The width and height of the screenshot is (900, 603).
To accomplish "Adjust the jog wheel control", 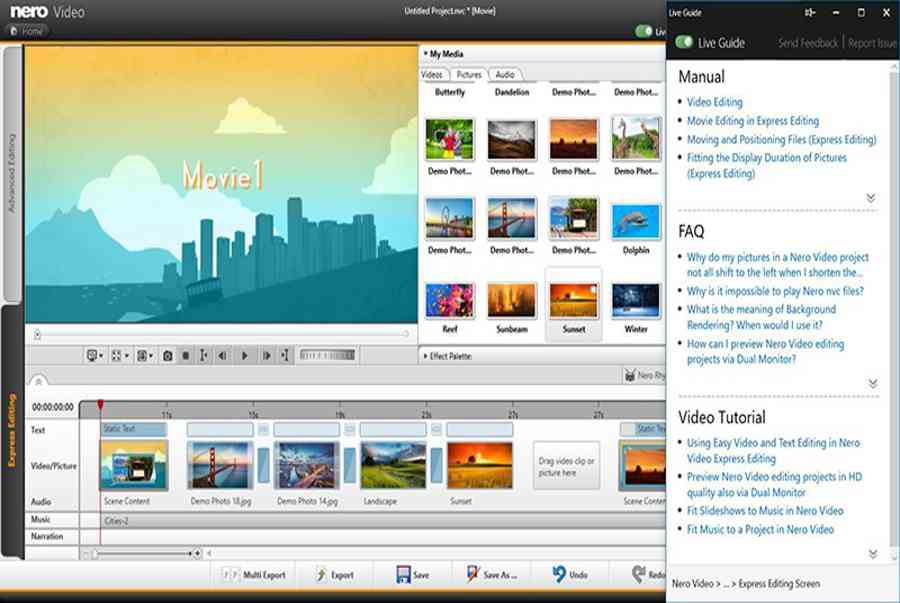I will (x=327, y=356).
